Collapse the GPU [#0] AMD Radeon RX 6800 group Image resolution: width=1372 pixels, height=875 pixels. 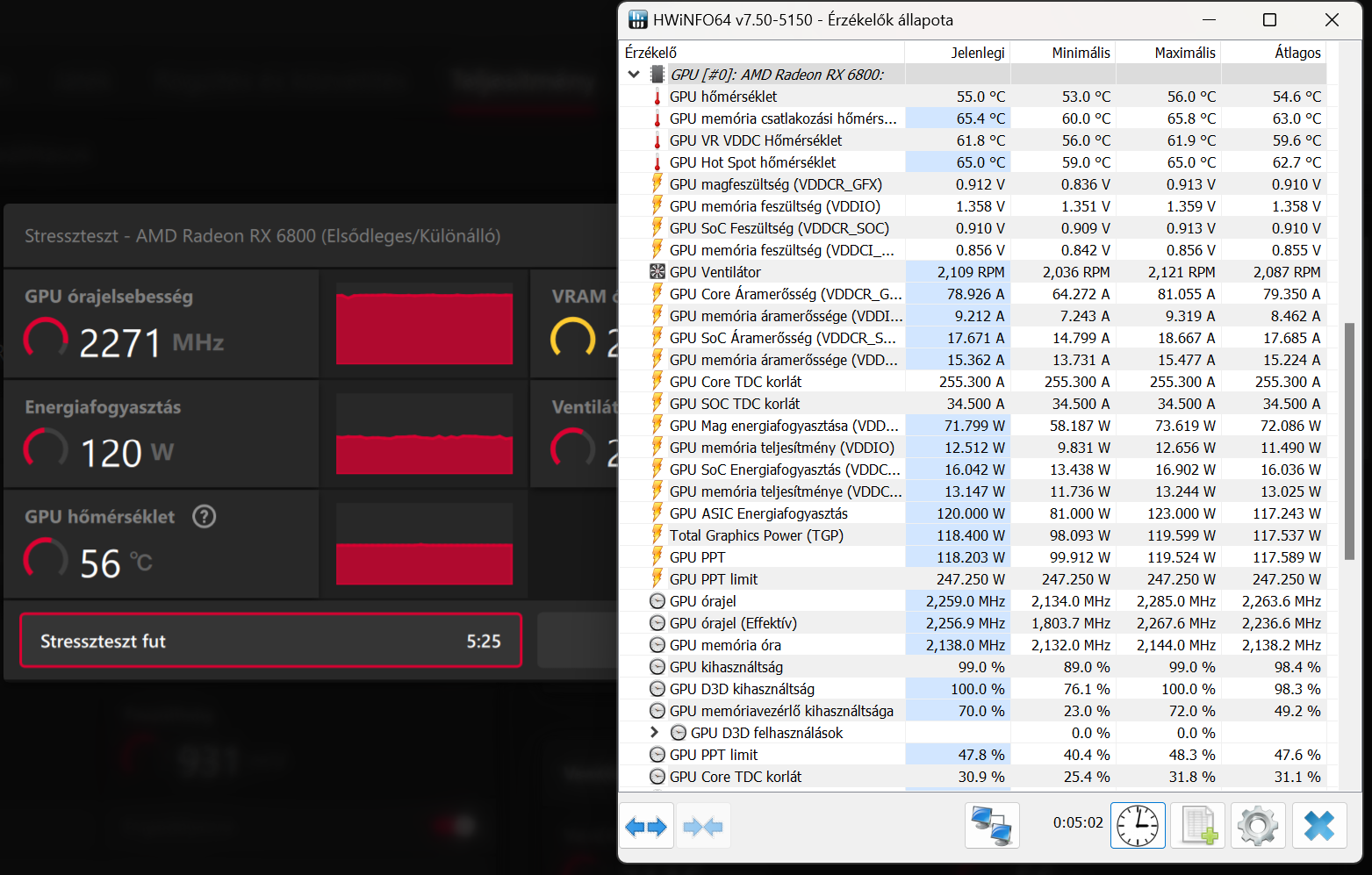click(634, 75)
